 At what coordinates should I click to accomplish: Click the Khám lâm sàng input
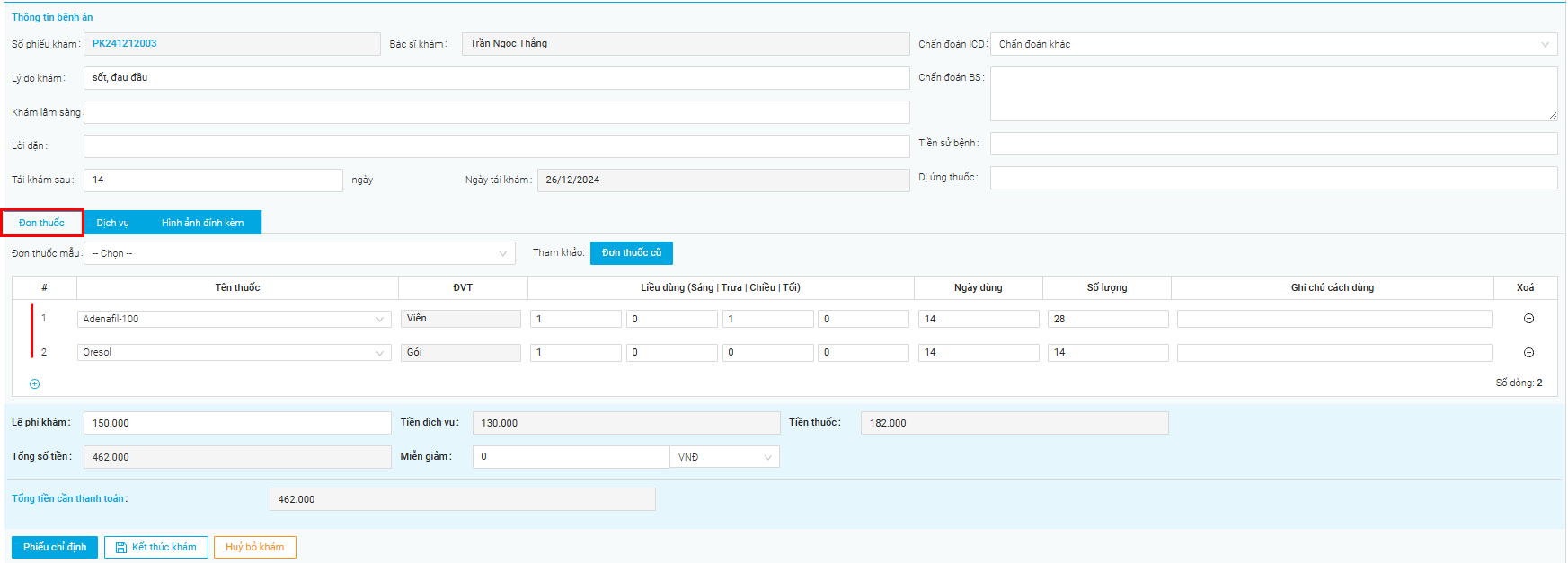click(497, 112)
